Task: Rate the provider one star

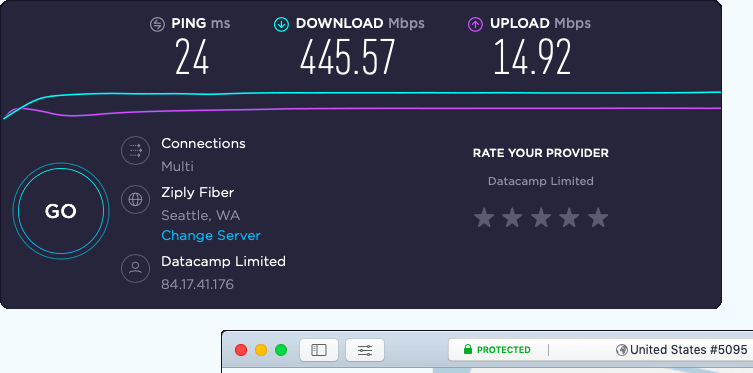Action: pos(484,218)
